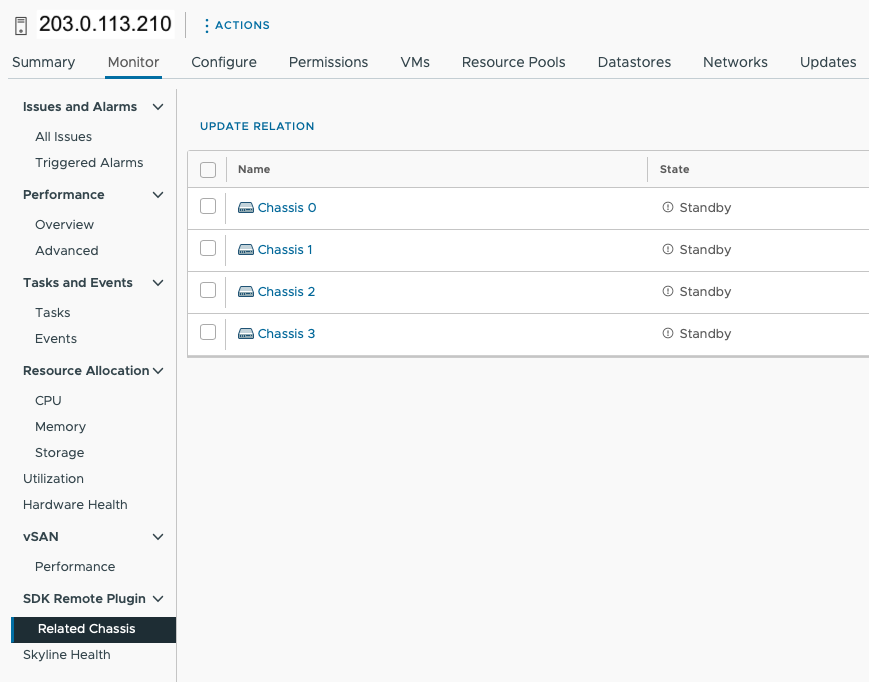Click the host name 203.0.113.210

click(x=105, y=24)
